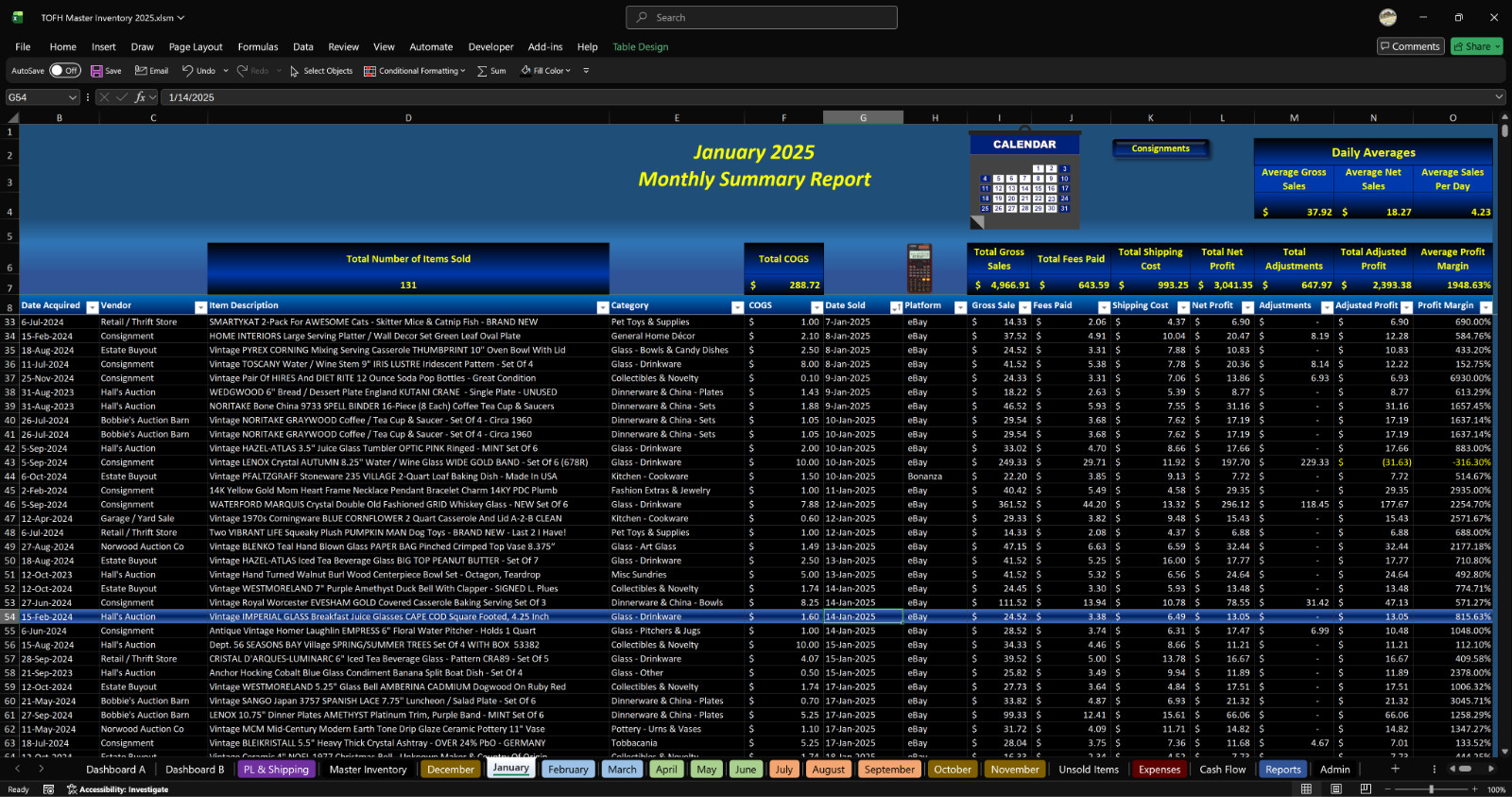Switch to the PL & Shipping sheet
The height and width of the screenshot is (797, 1512).
coord(276,770)
